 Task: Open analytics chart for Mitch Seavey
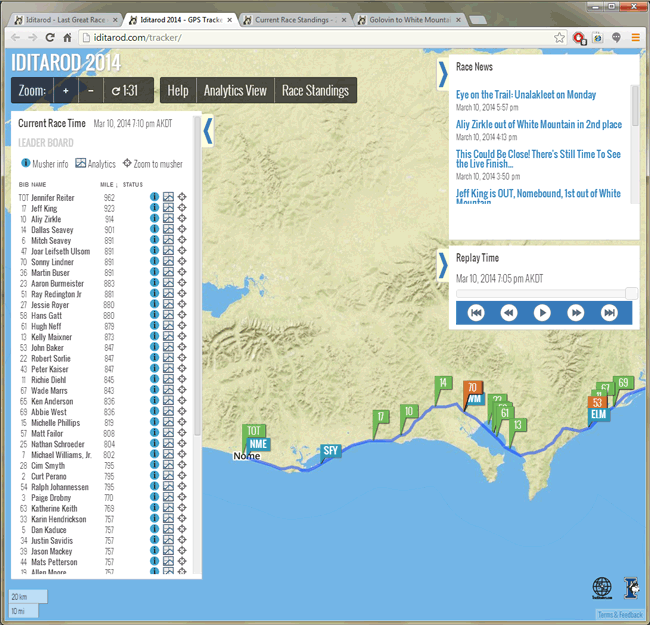tap(168, 240)
